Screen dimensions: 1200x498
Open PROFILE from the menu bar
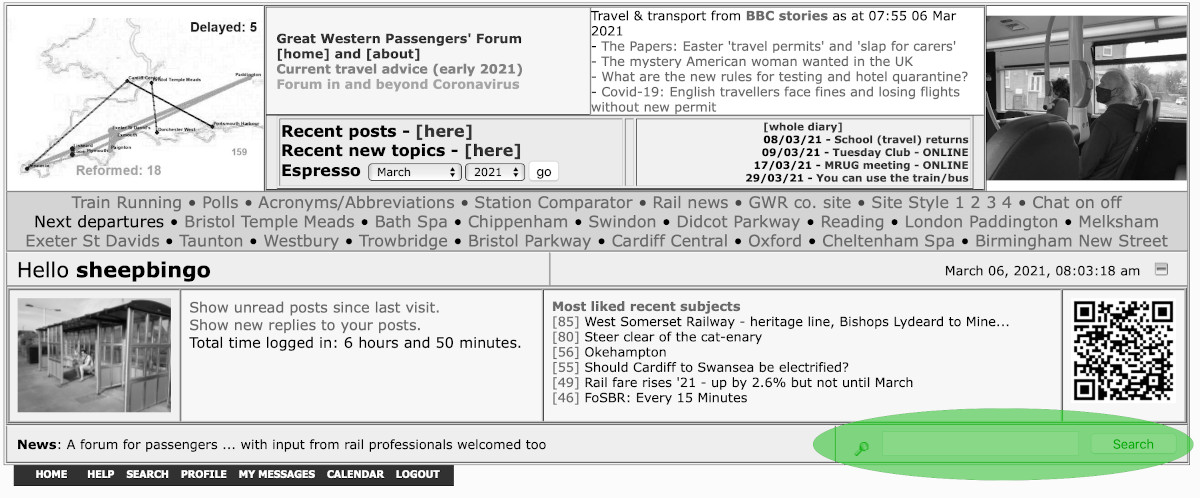coord(204,474)
